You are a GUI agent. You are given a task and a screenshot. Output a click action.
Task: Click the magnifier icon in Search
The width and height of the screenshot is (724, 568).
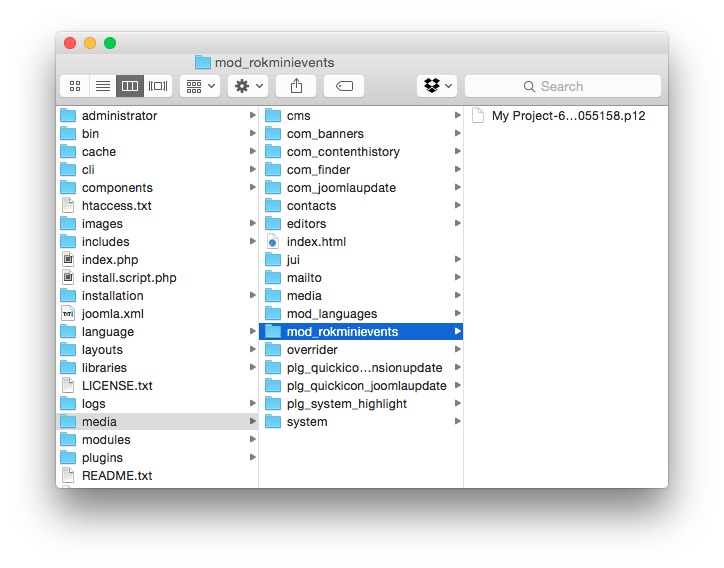coord(529,86)
